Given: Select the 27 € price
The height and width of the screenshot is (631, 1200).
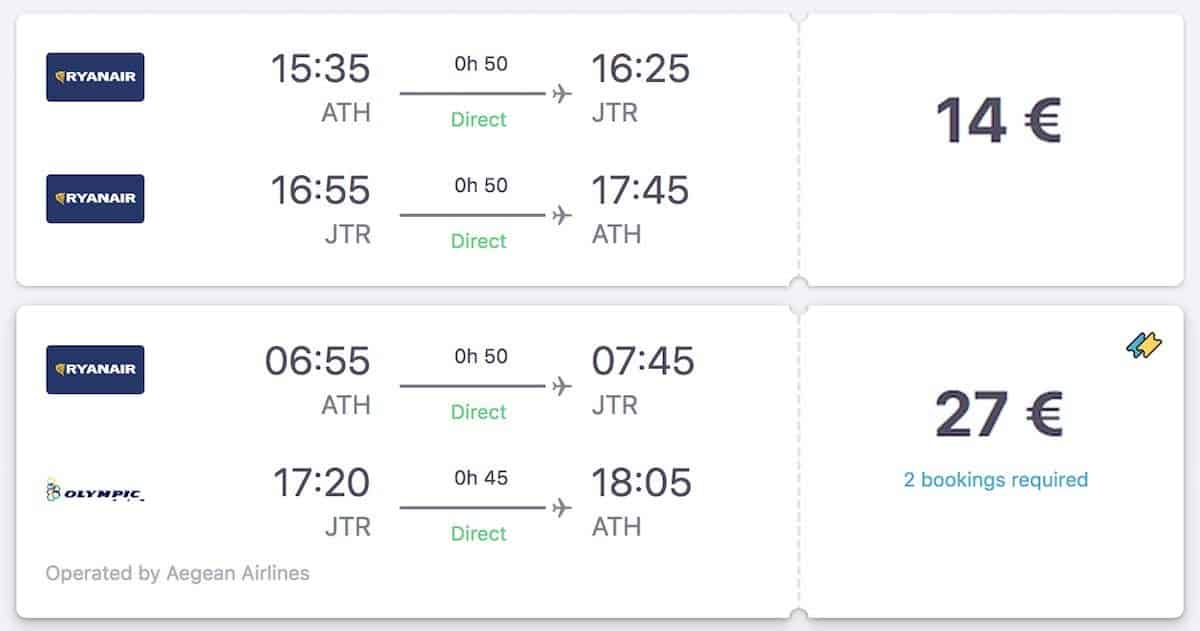Looking at the screenshot, I should [x=997, y=413].
